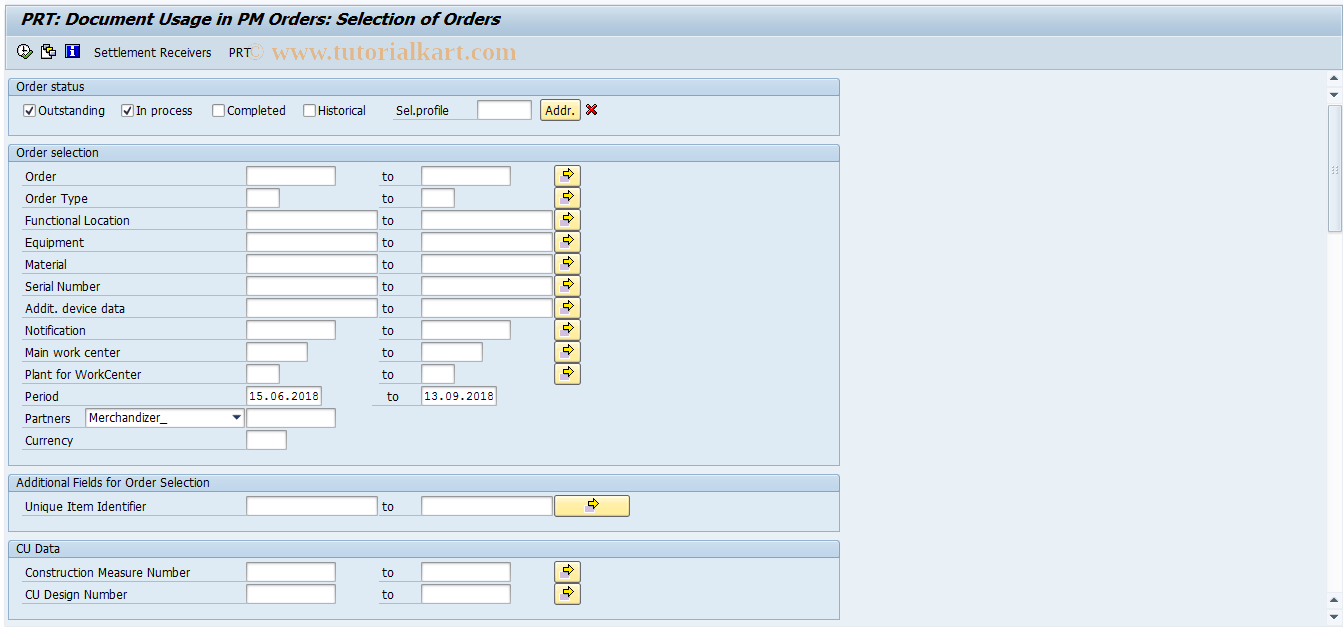Click the Order to field
Image resolution: width=1343 pixels, height=627 pixels.
coord(466,176)
